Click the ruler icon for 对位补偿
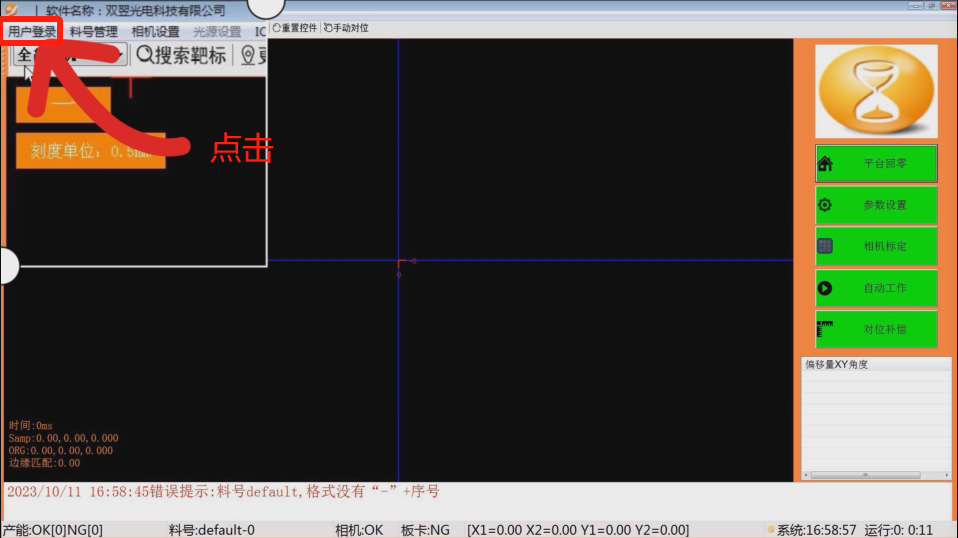 click(825, 329)
